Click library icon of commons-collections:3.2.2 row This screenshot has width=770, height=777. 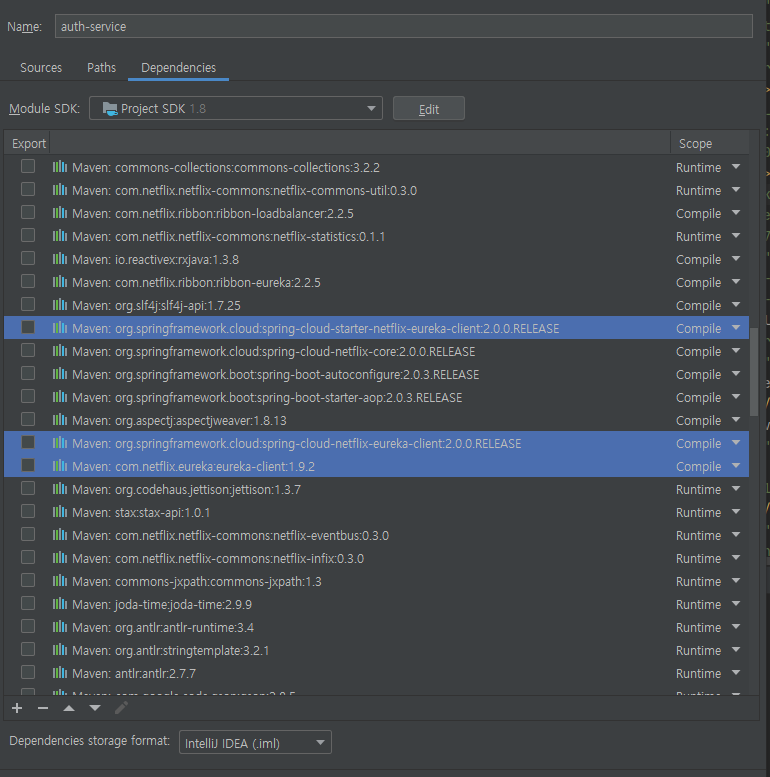[x=60, y=167]
